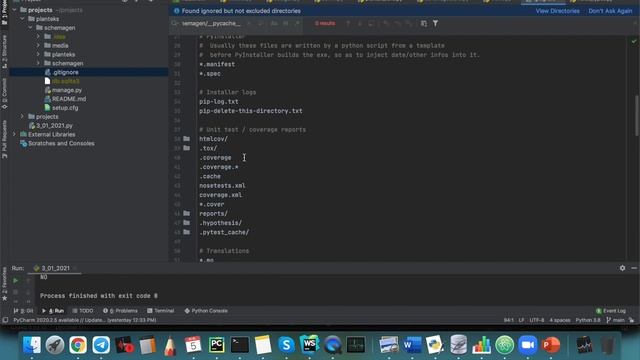Collapse the parent schemagen folder
This screenshot has height=360, width=640.
click(31, 28)
